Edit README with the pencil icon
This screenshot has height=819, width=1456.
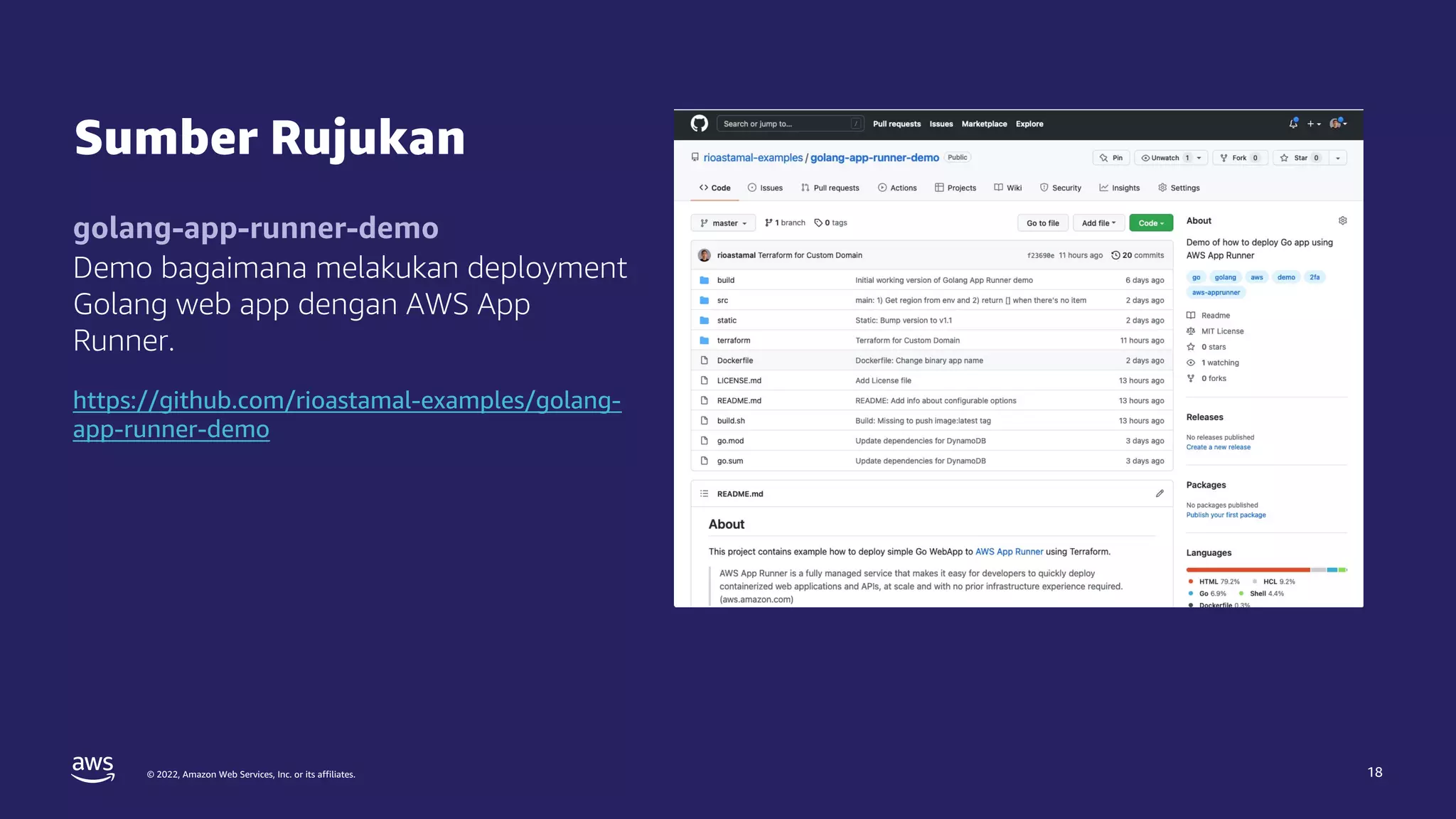point(1160,493)
